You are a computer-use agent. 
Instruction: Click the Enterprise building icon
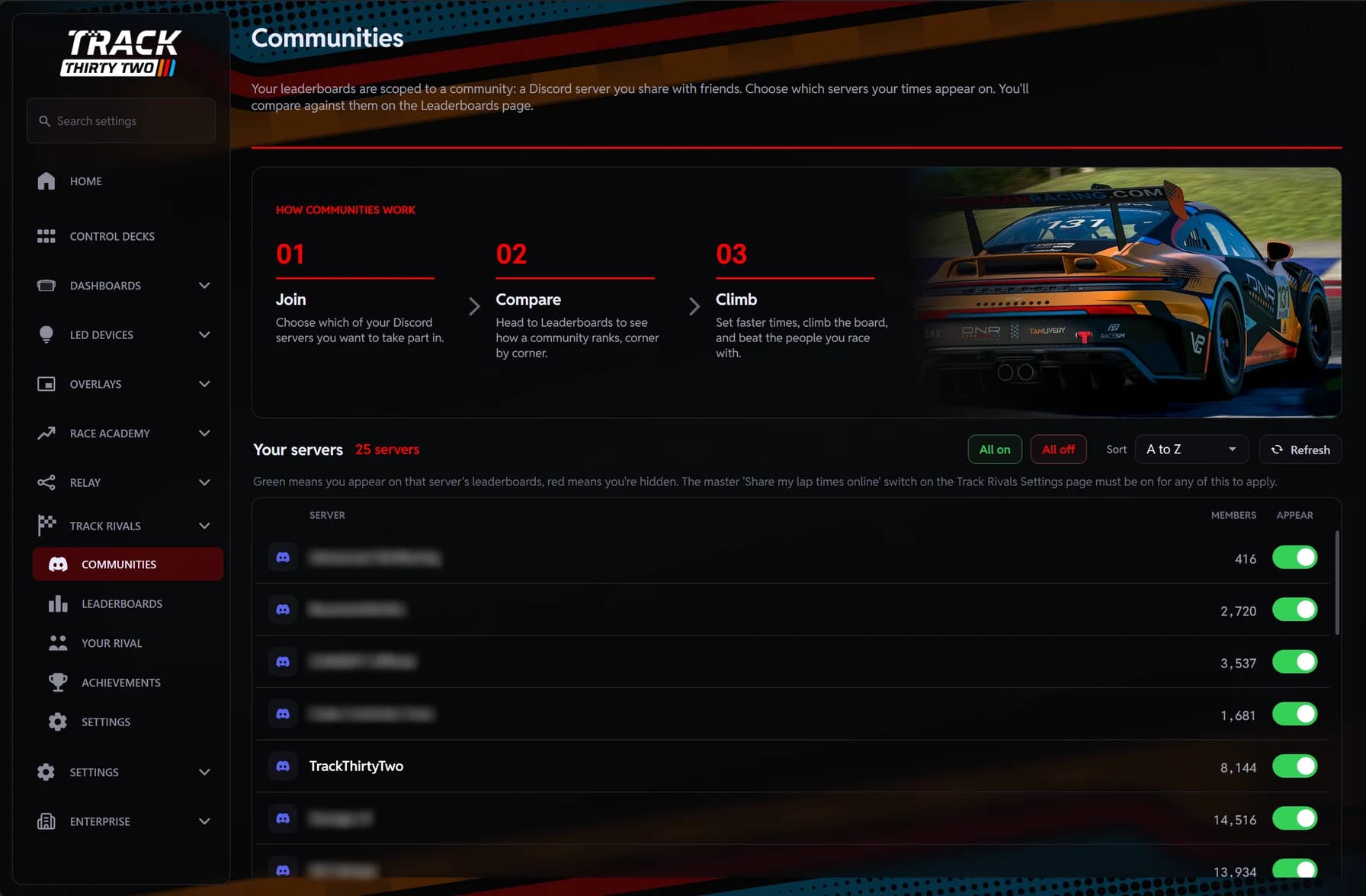point(46,821)
